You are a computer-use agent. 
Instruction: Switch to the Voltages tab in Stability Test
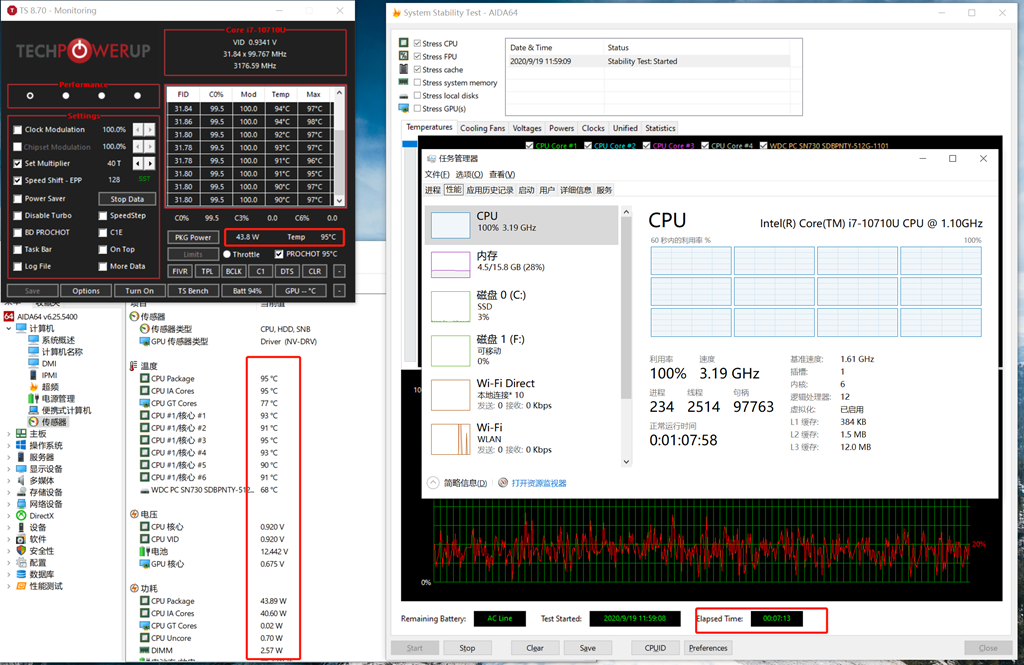click(527, 128)
